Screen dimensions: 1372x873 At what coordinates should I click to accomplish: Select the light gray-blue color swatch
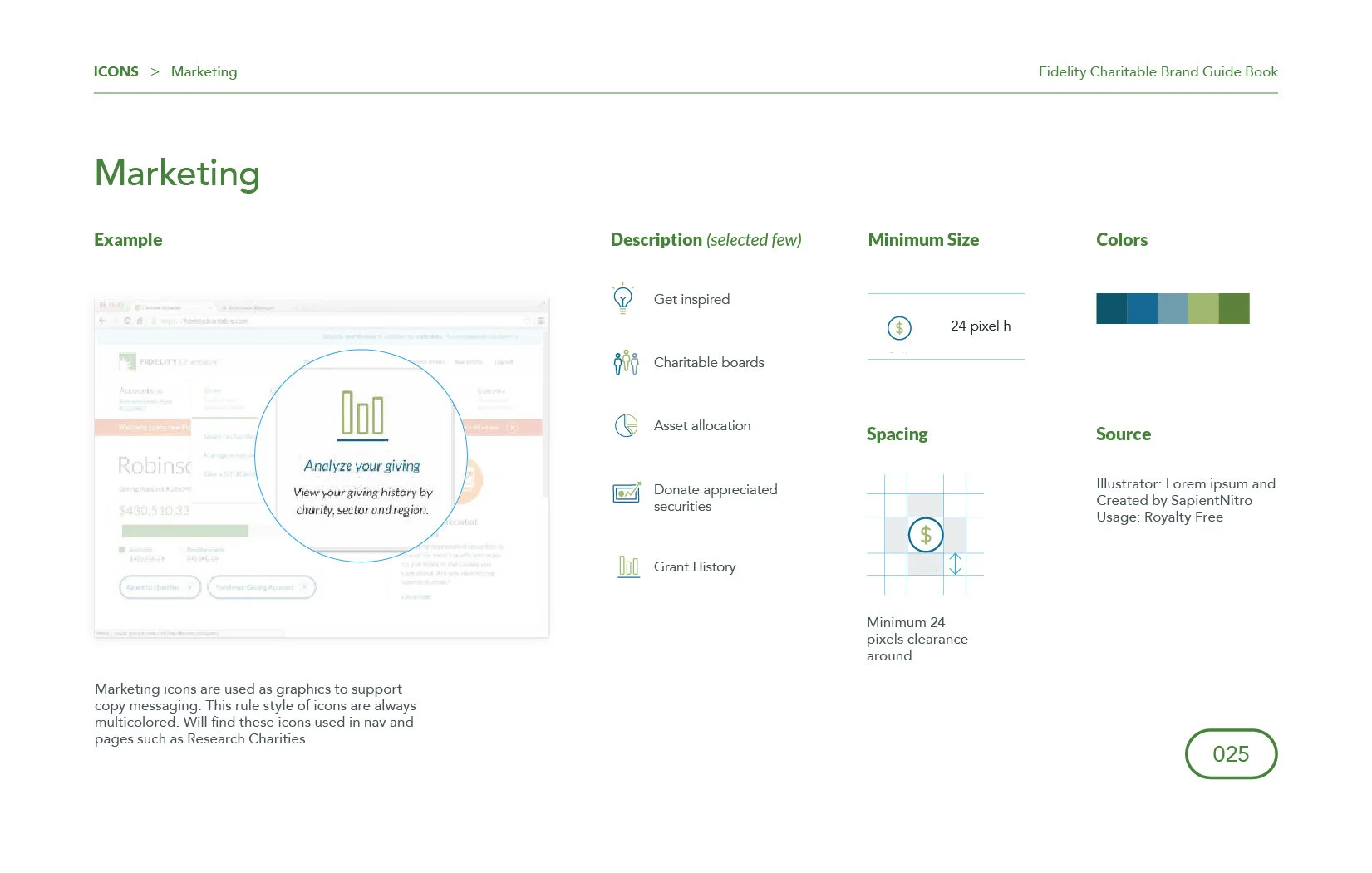pyautogui.click(x=1173, y=308)
